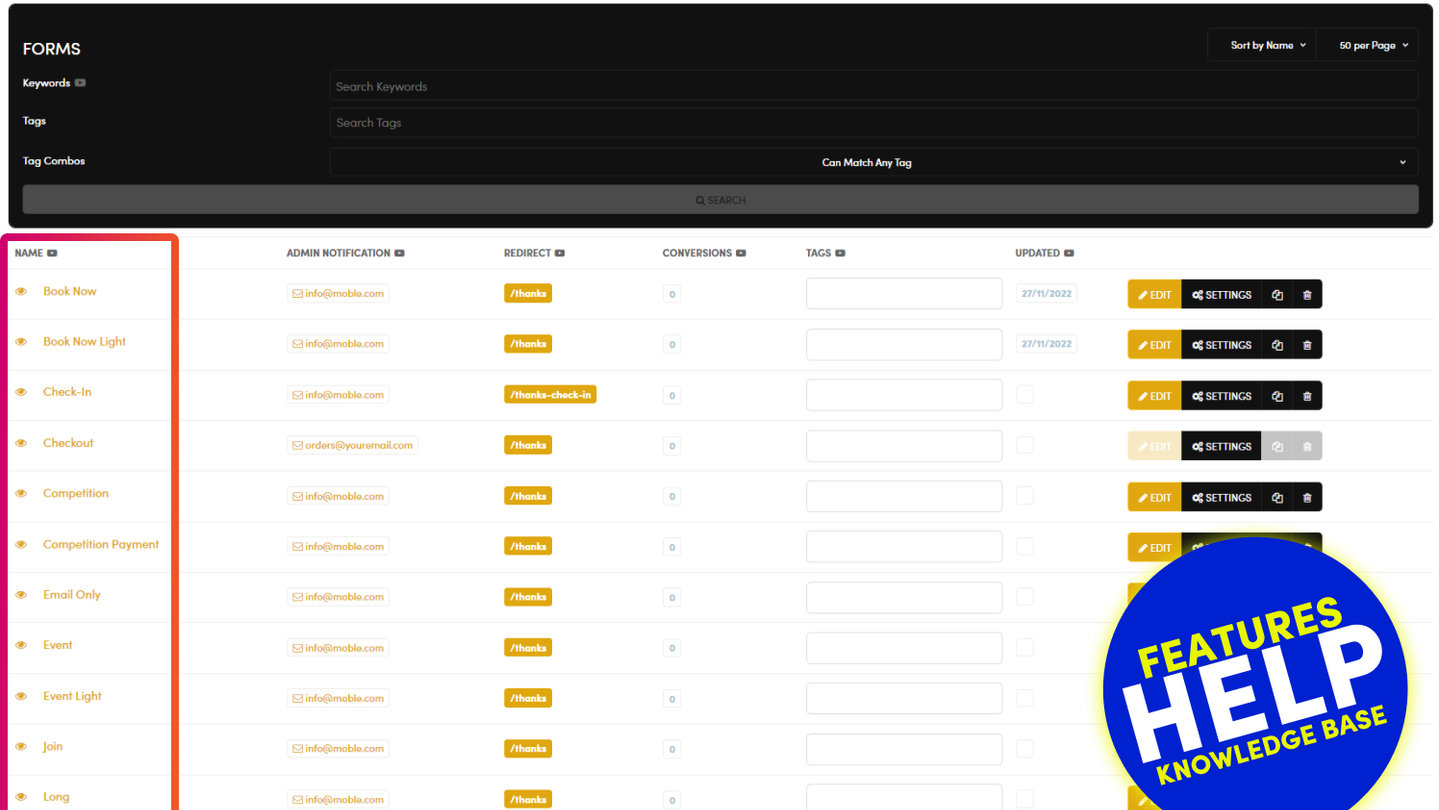Toggle the eye icon beside Email Only
1439x810 pixels.
click(x=21, y=595)
